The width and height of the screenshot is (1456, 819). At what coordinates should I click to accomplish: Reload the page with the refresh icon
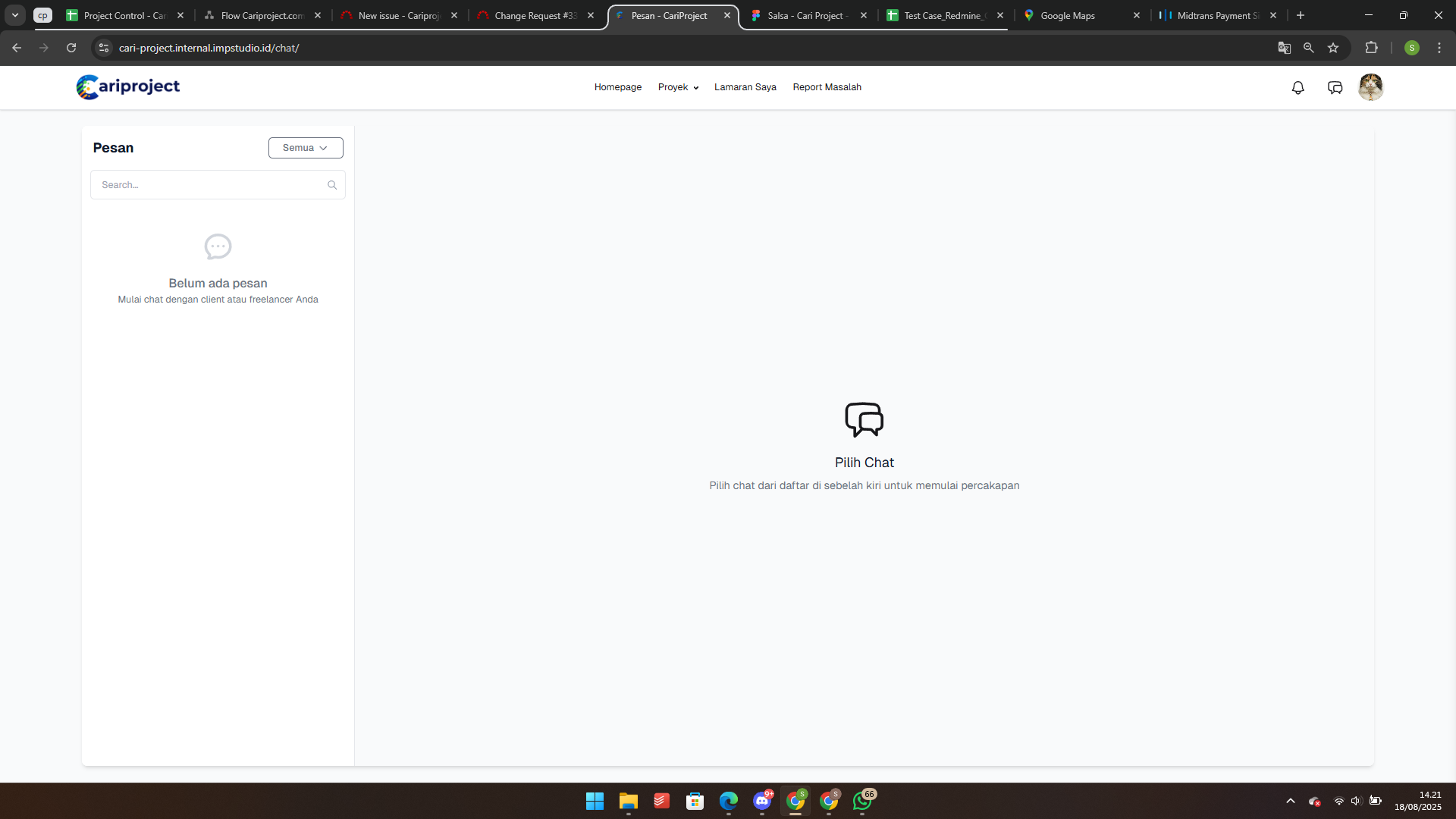pos(71,48)
